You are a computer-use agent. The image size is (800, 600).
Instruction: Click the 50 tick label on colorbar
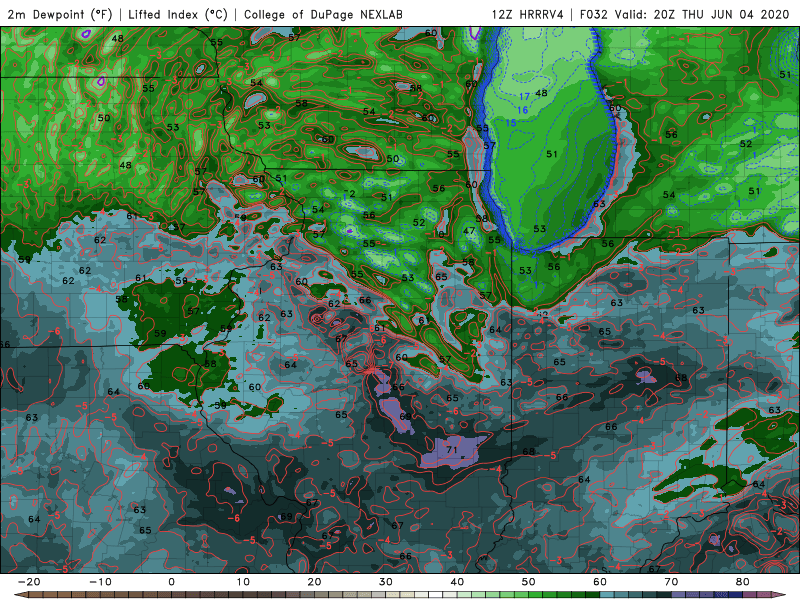point(529,582)
